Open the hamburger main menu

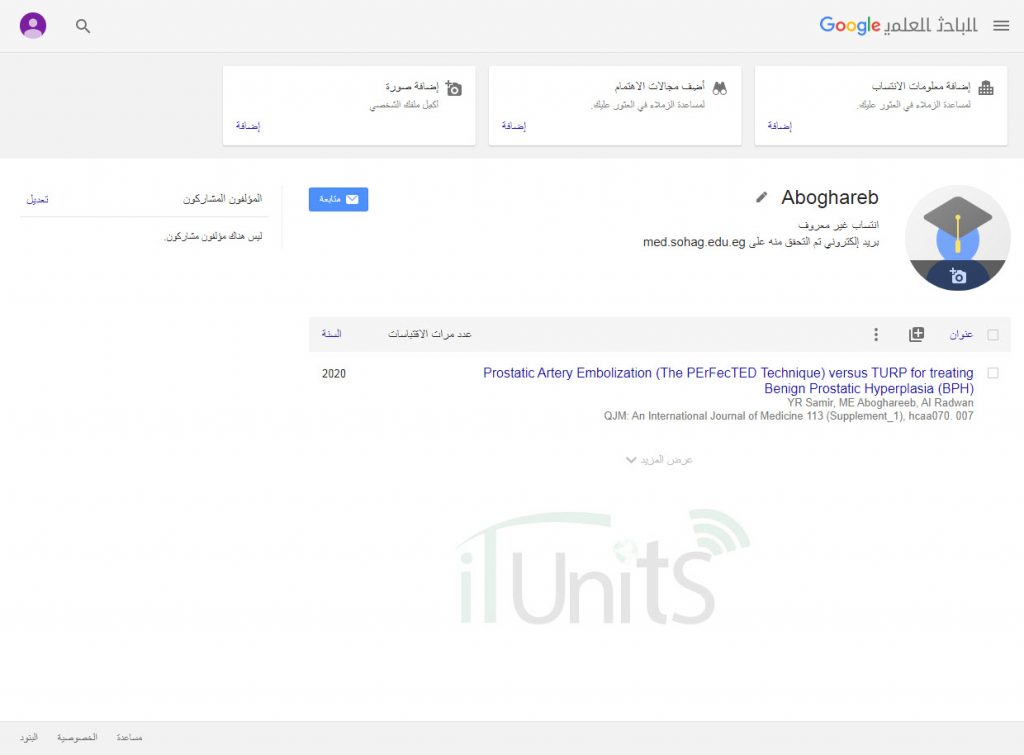(1001, 26)
